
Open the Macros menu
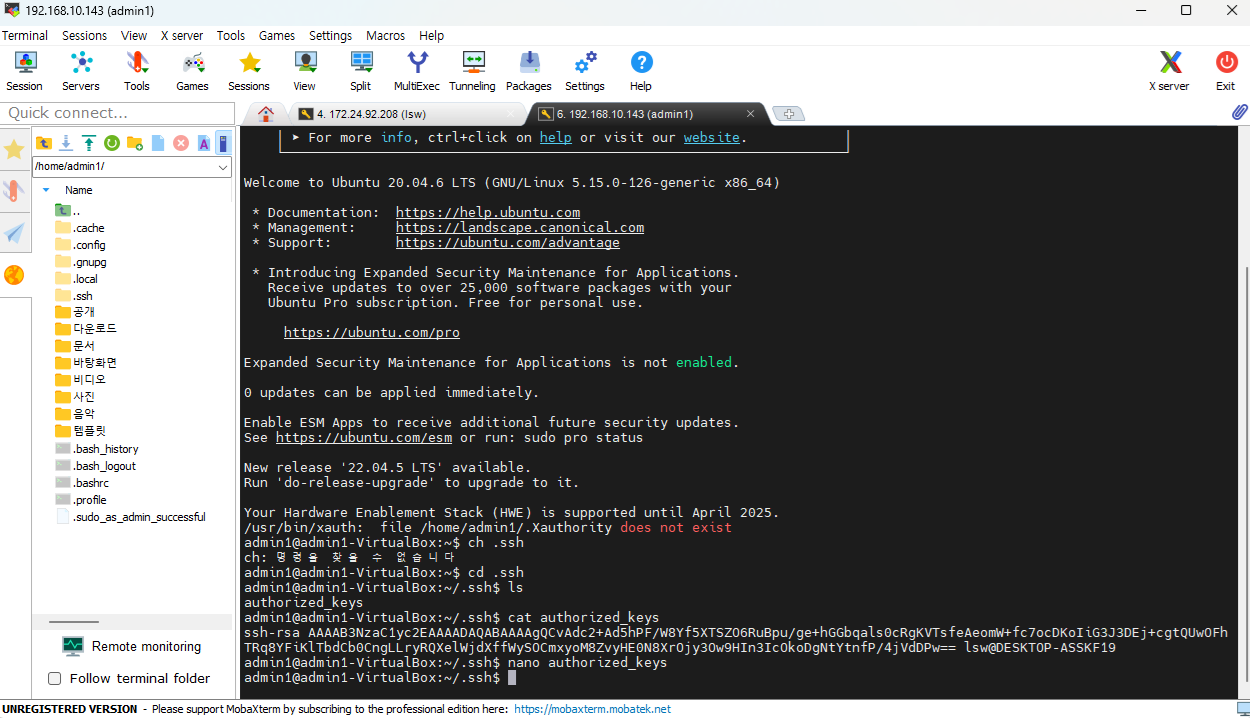coord(386,35)
